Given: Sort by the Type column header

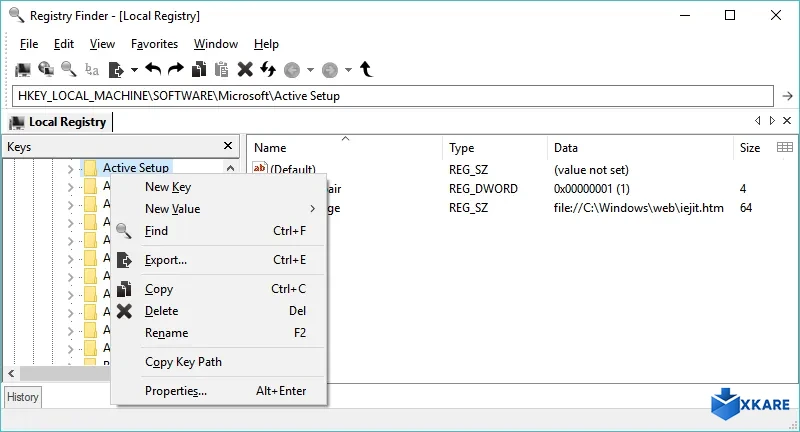Looking at the screenshot, I should coord(495,147).
